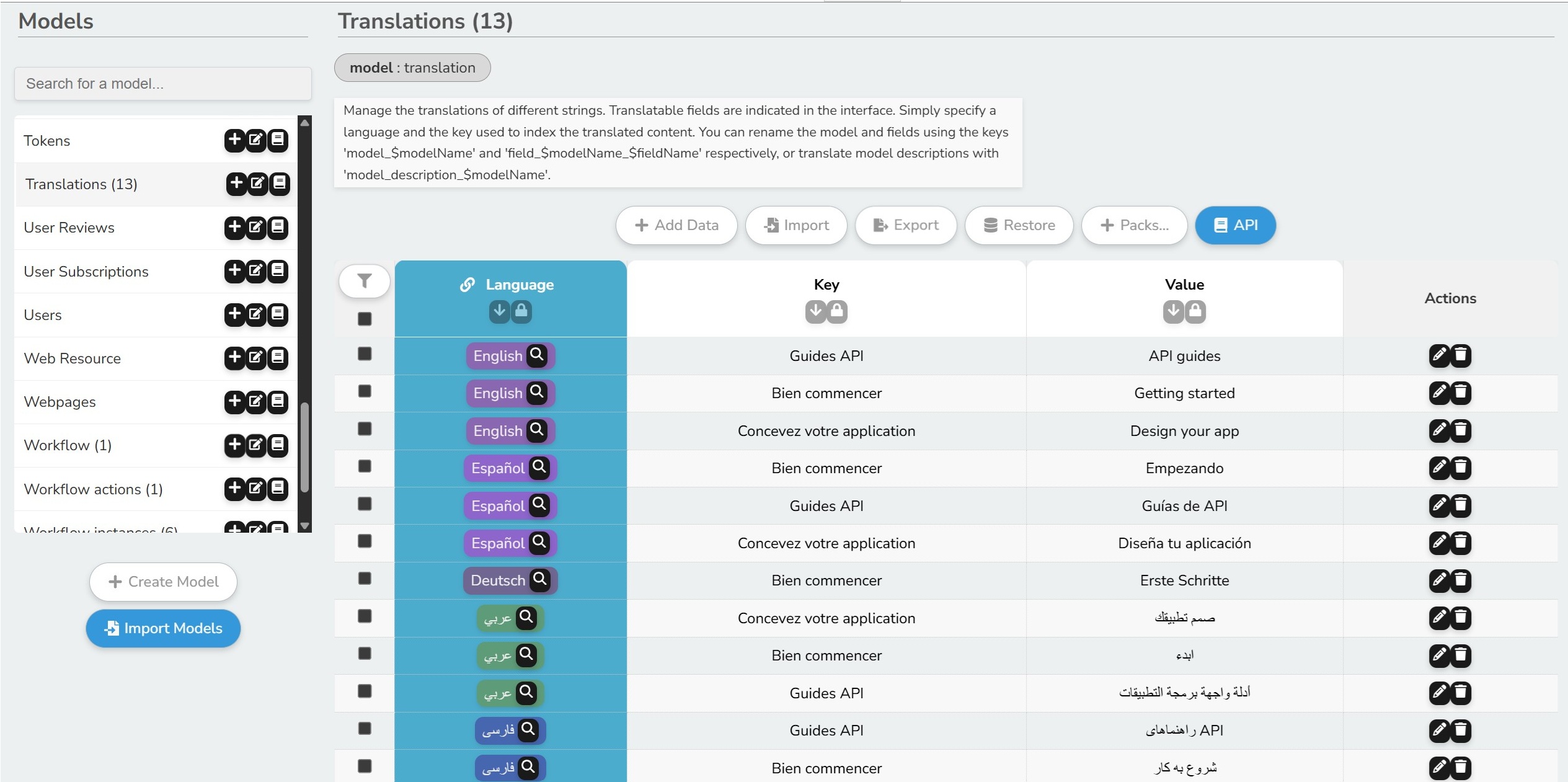
Task: Focus the 'Search for a model' field
Action: (x=162, y=84)
